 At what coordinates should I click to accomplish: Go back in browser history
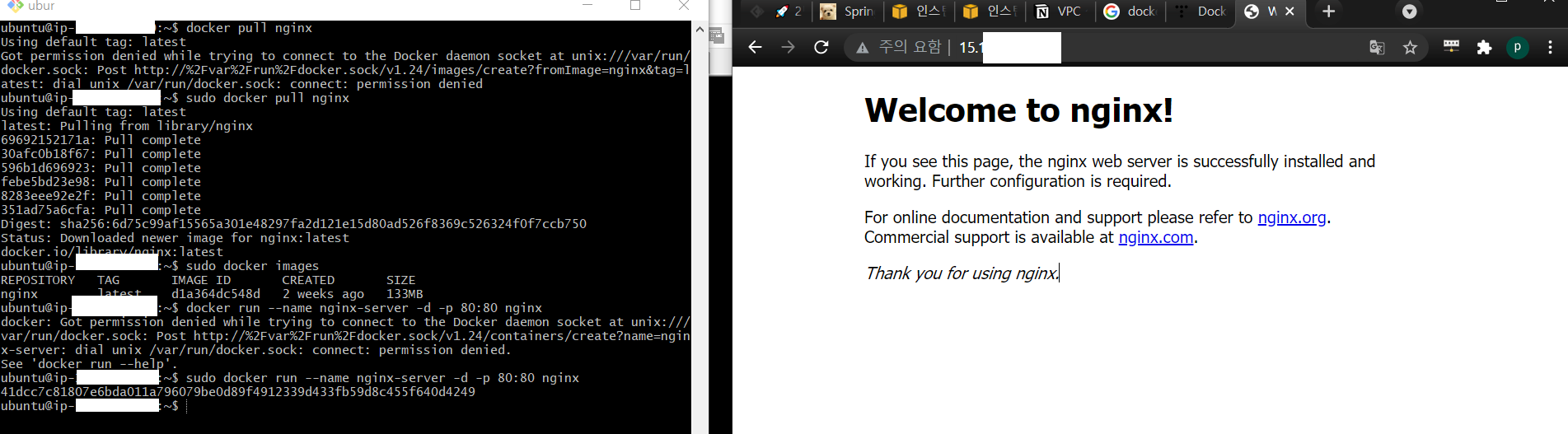pyautogui.click(x=755, y=47)
